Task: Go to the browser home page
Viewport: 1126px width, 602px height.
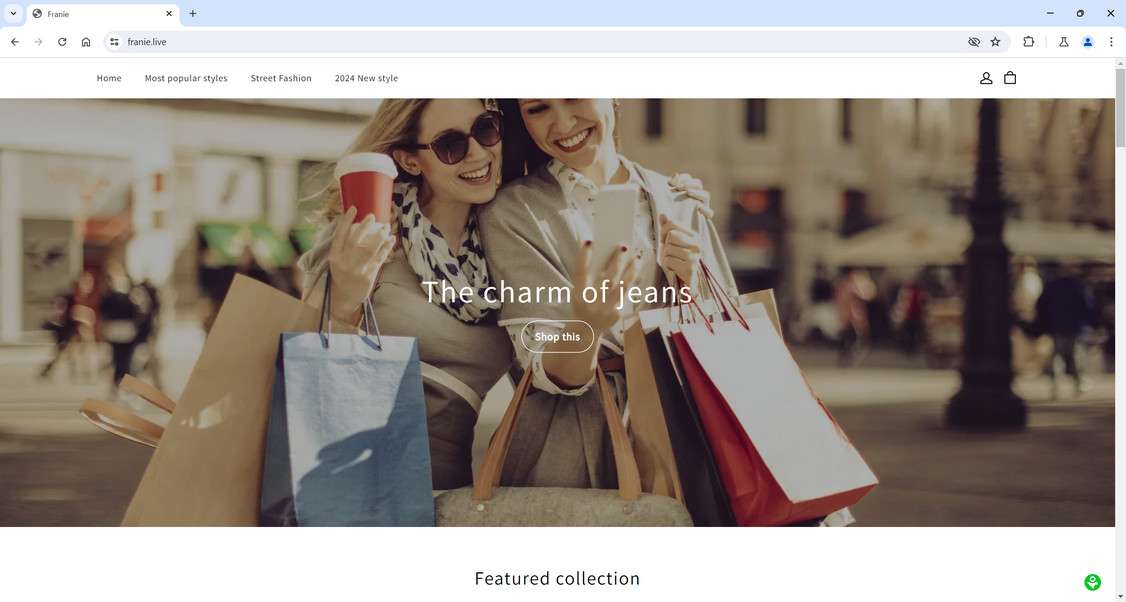Action: [x=86, y=42]
